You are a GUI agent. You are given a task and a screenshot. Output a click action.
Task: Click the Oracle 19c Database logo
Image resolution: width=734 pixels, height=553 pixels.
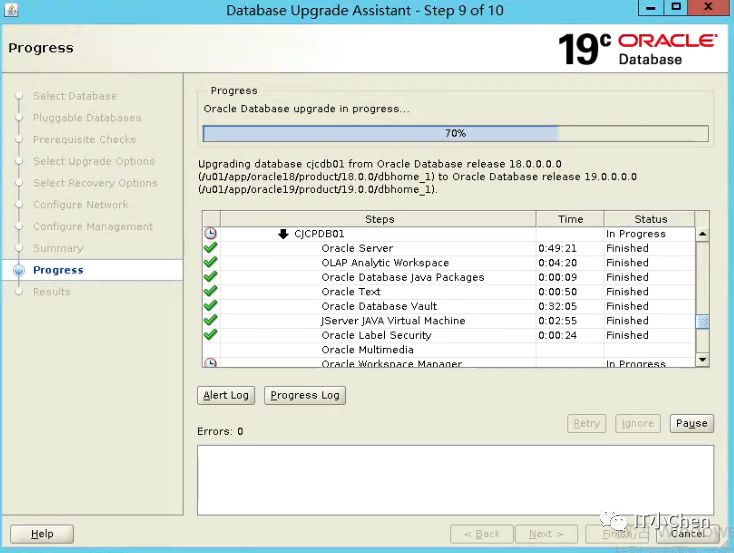coord(638,49)
